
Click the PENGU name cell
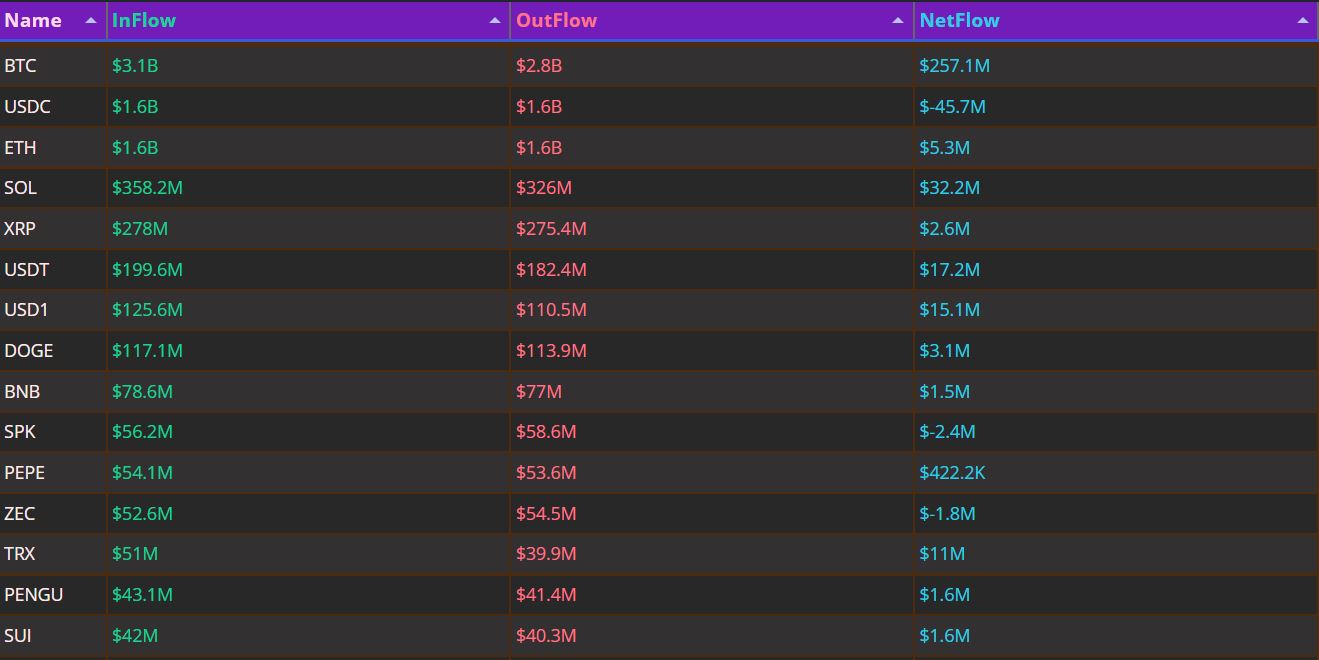[x=33, y=595]
